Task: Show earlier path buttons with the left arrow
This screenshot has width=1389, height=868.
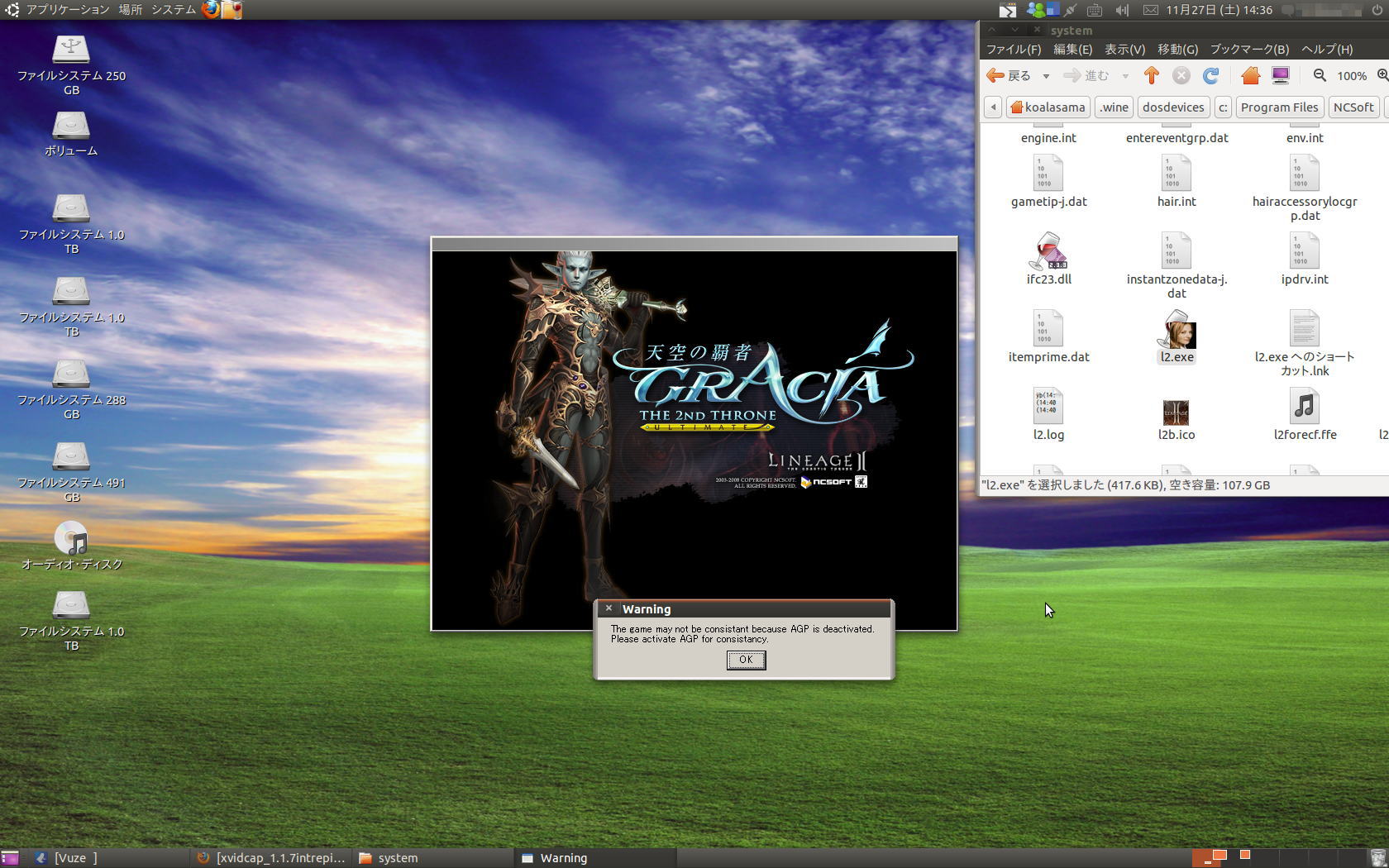Action: coord(993,107)
